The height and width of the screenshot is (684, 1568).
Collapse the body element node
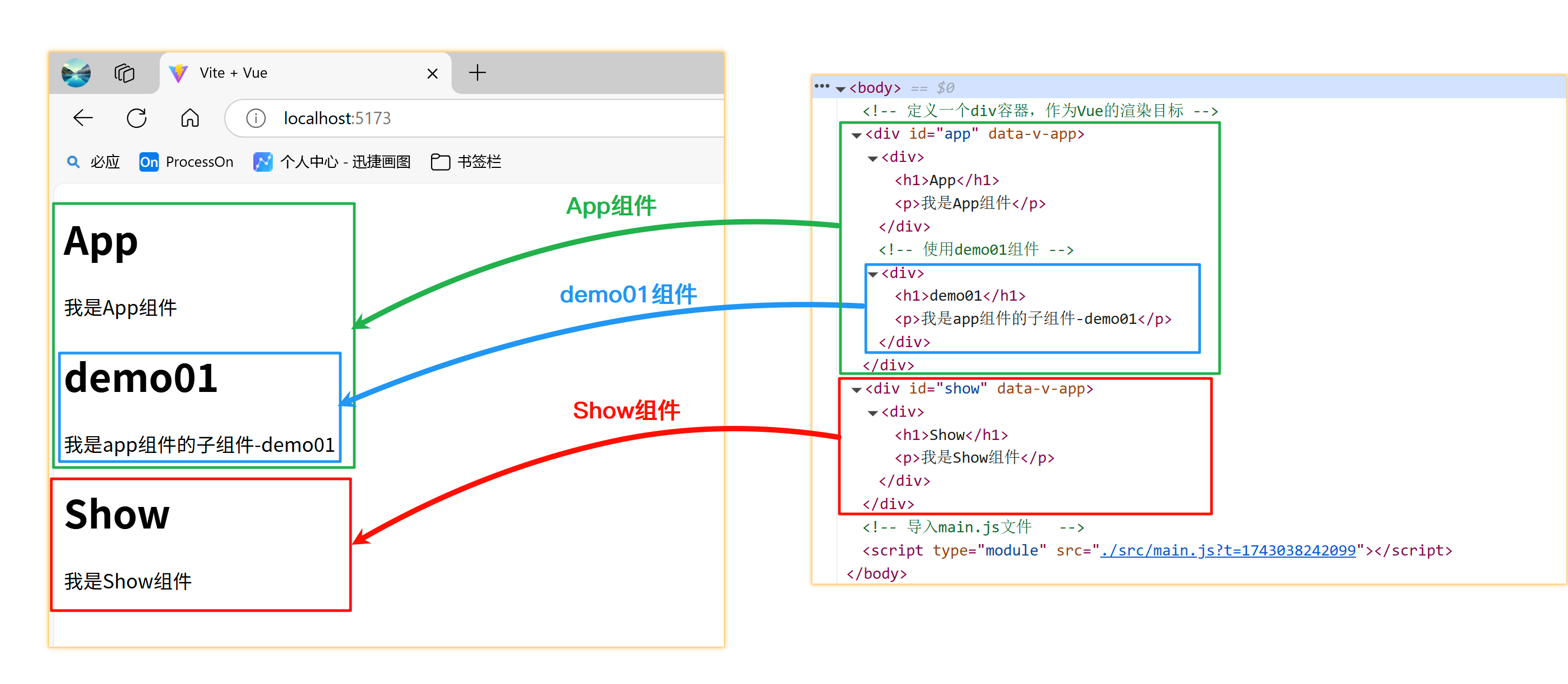coord(840,90)
